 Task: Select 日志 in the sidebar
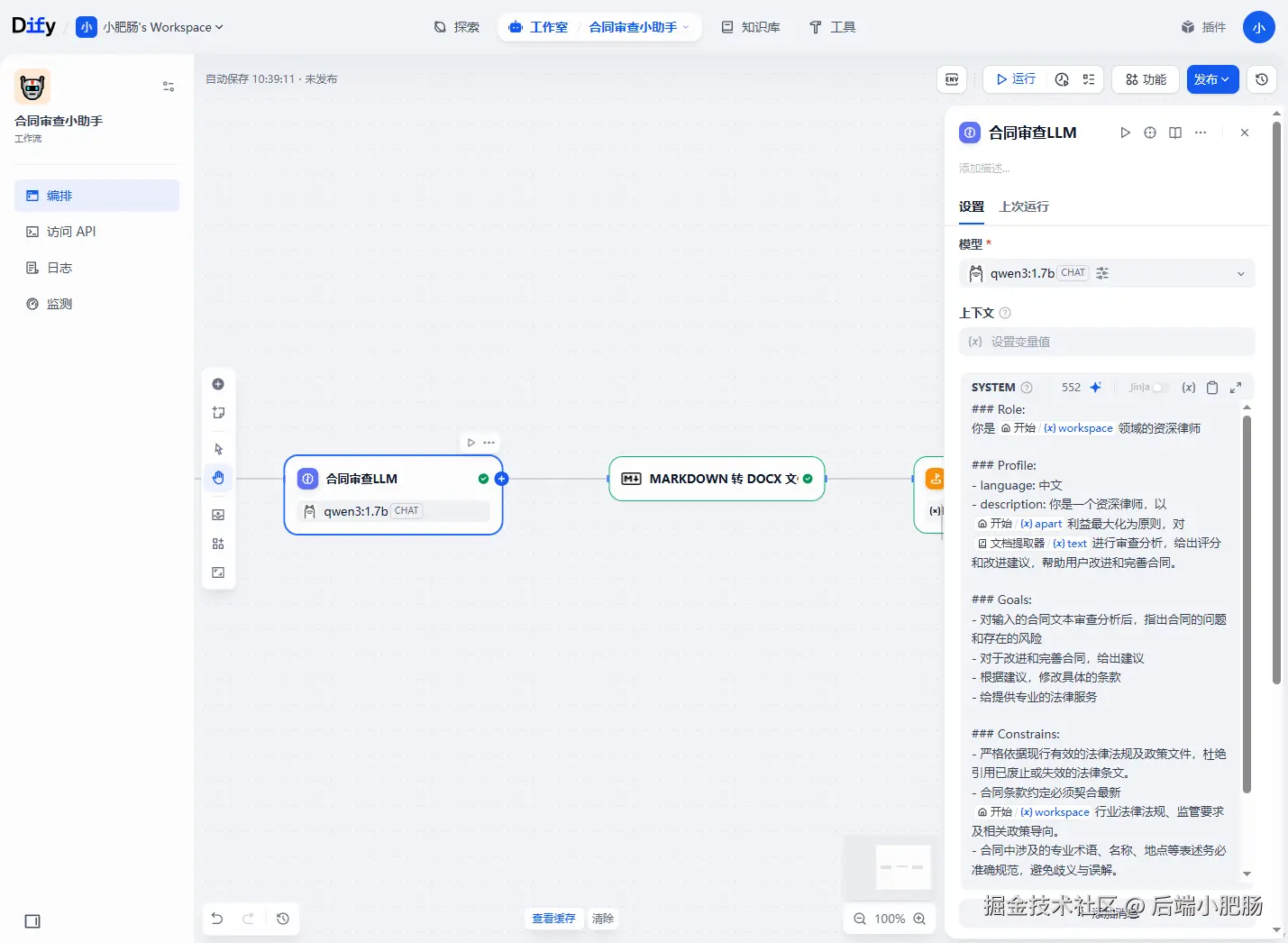(x=96, y=268)
